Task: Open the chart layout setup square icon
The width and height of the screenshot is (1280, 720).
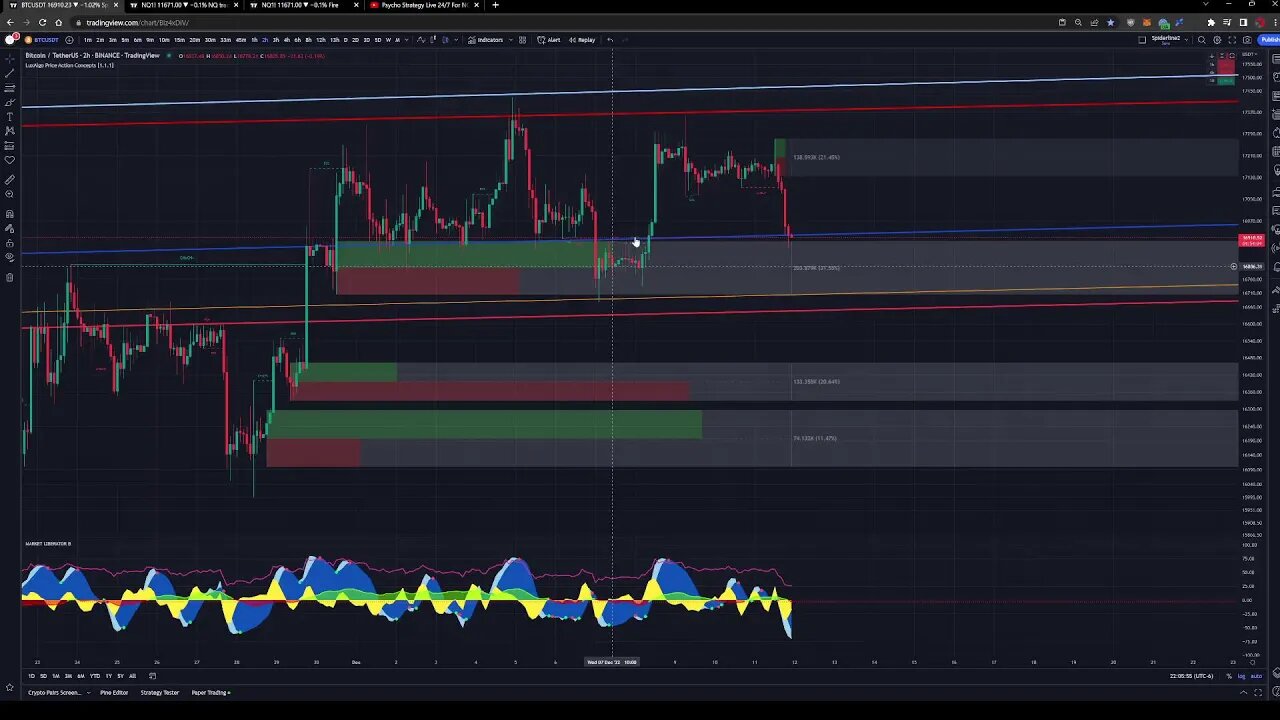Action: [x=1142, y=40]
